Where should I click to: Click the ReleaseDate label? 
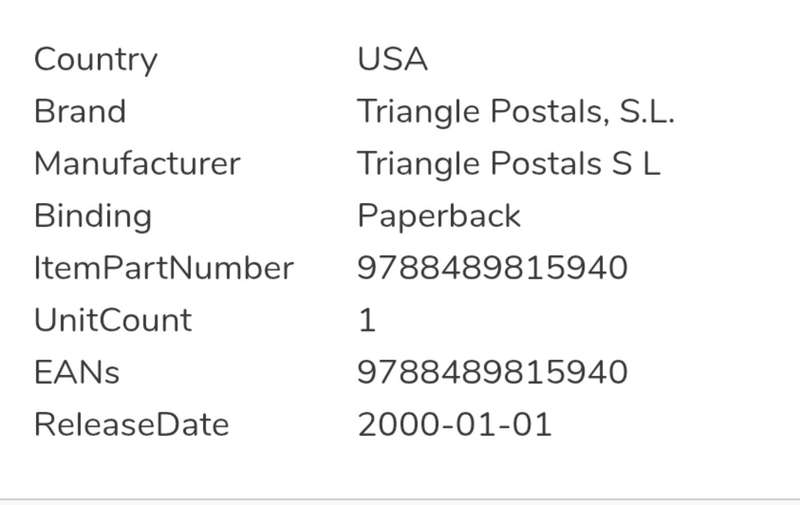pyautogui.click(x=132, y=424)
